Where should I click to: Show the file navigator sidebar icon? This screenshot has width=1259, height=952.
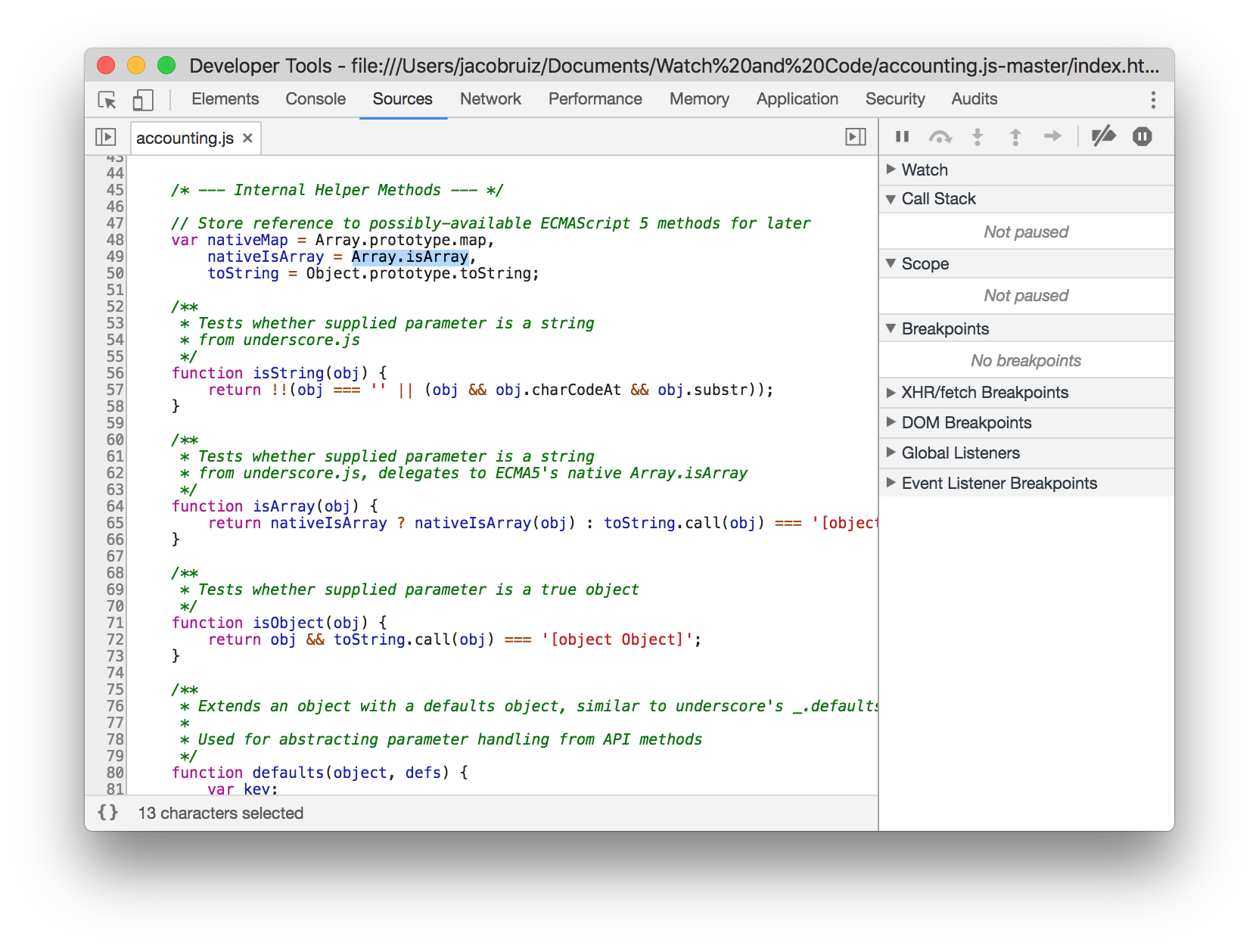105,137
